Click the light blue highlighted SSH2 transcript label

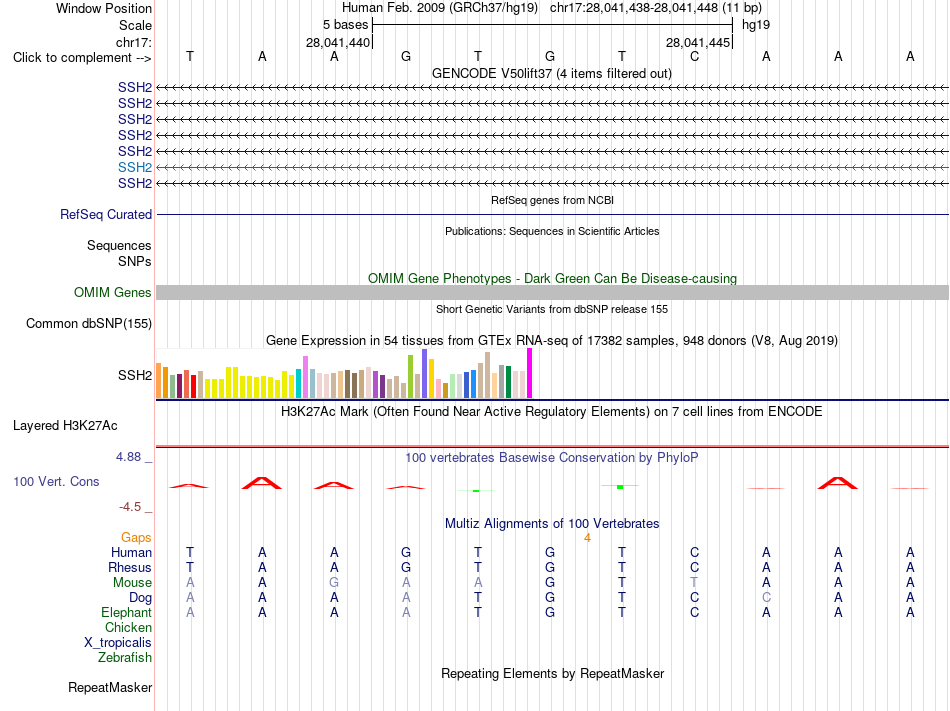point(135,167)
